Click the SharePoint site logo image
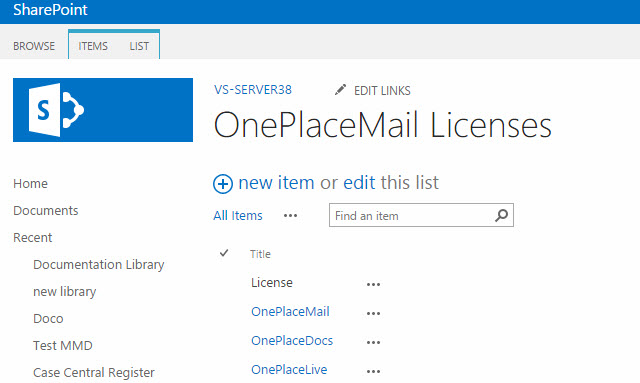Image resolution: width=640 pixels, height=383 pixels. pyautogui.click(x=103, y=110)
